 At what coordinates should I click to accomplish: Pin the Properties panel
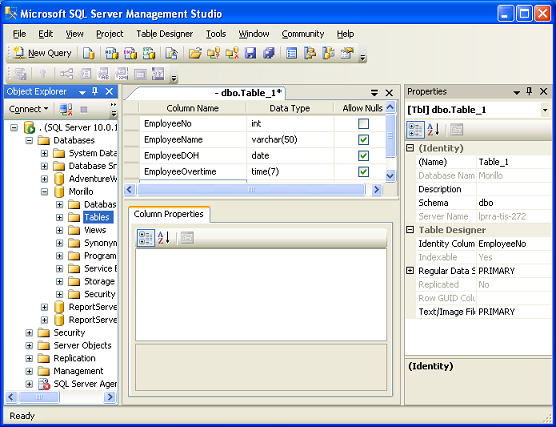click(529, 92)
